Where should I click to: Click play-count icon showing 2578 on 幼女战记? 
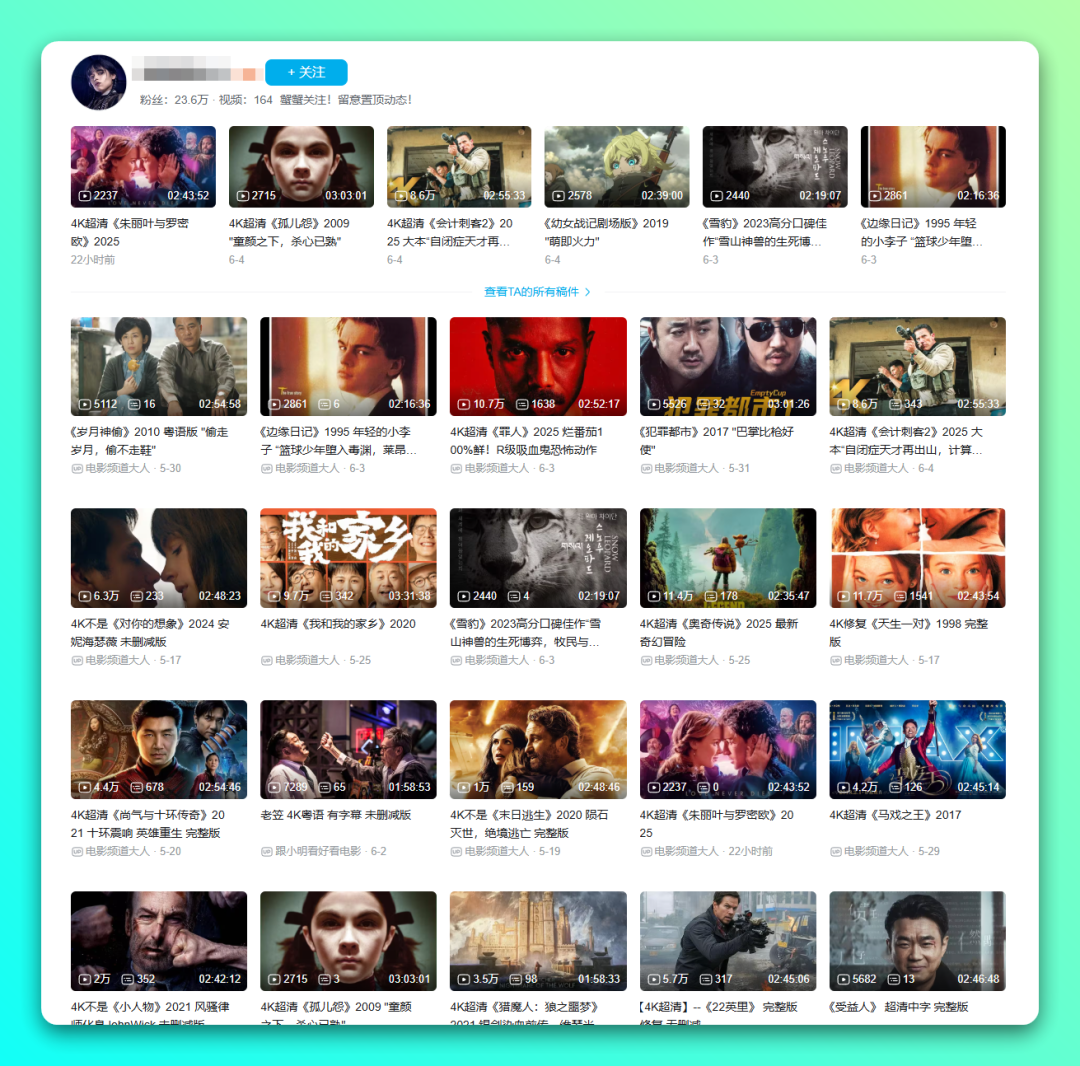pos(559,196)
